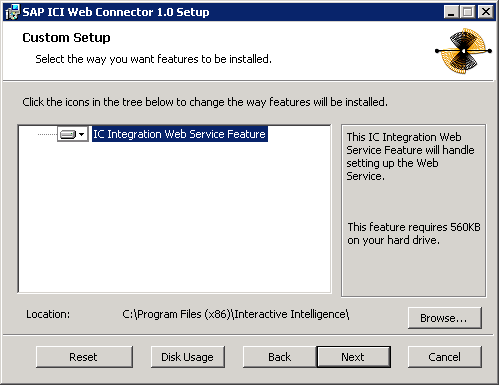This screenshot has width=499, height=385.
Task: Click the Reset button
Action: [x=84, y=357]
